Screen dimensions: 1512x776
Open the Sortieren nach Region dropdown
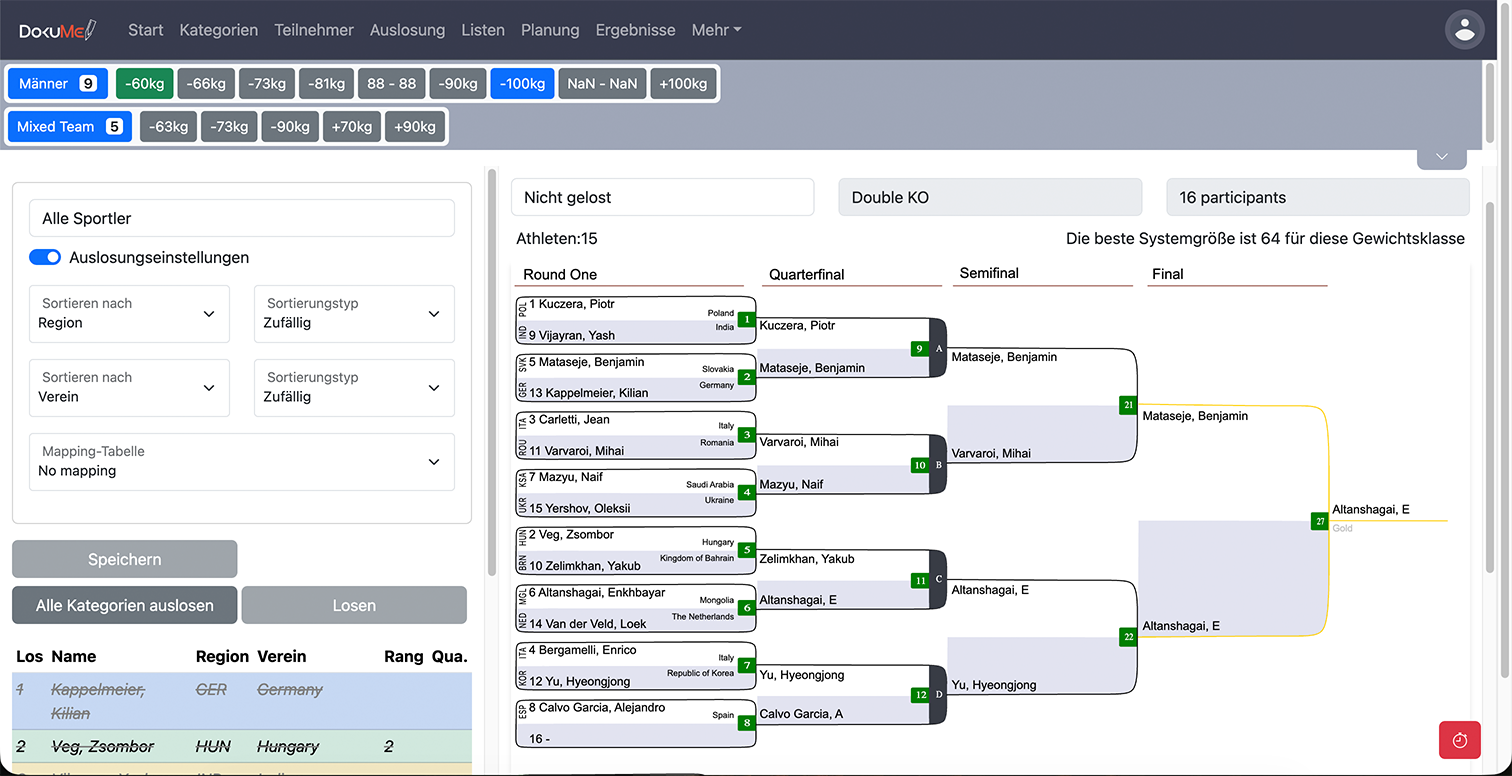click(129, 314)
